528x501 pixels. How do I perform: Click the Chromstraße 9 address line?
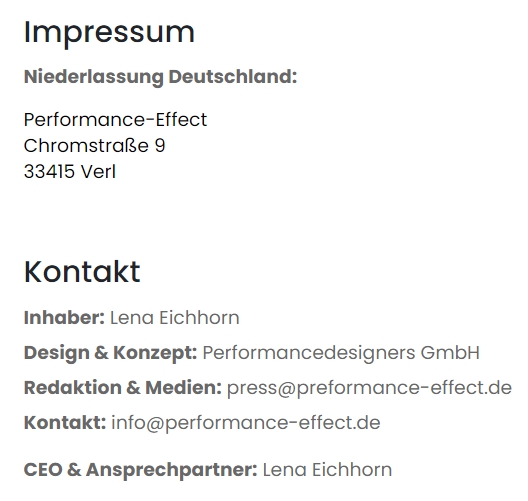point(95,146)
